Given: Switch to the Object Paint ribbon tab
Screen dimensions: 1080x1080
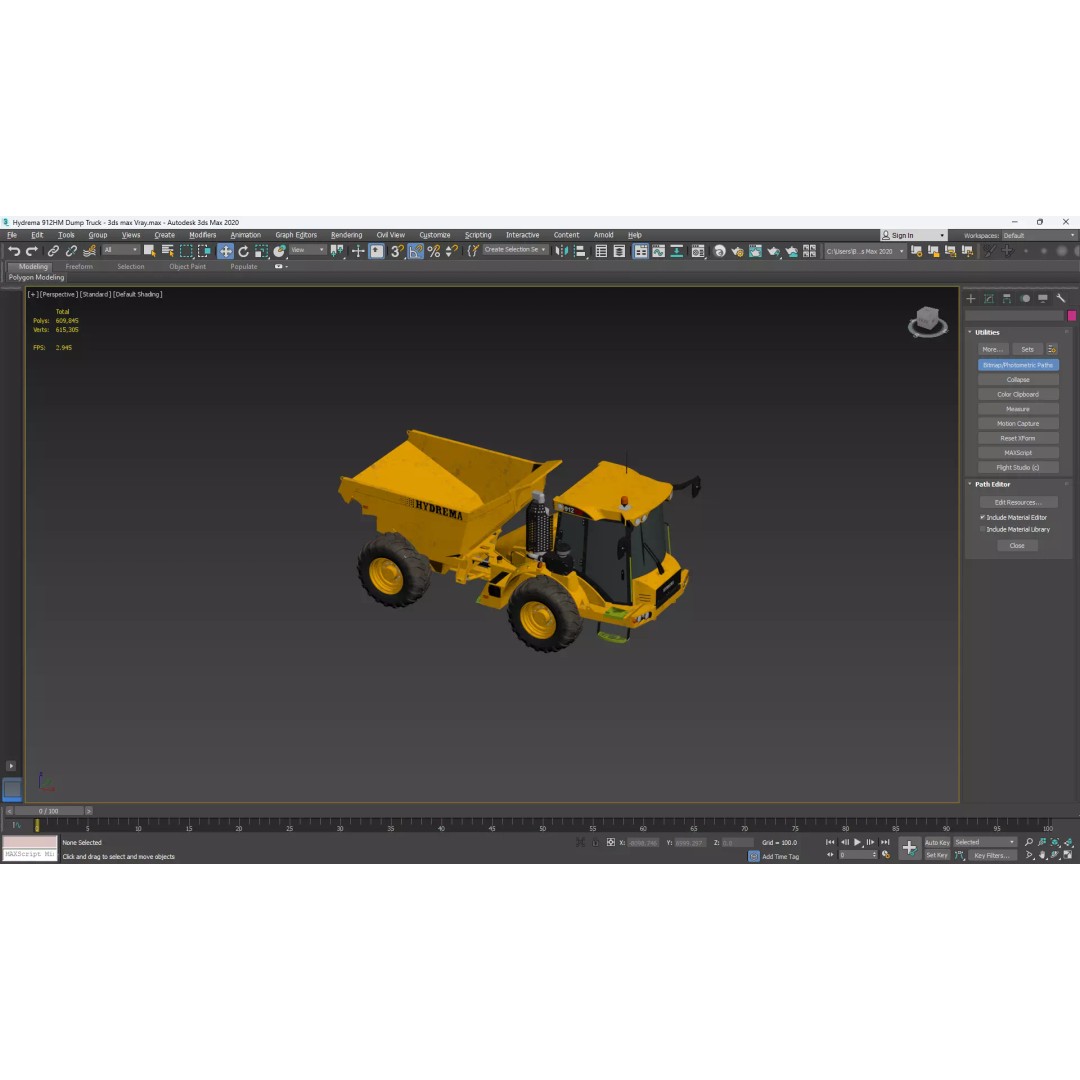Looking at the screenshot, I should pyautogui.click(x=187, y=267).
